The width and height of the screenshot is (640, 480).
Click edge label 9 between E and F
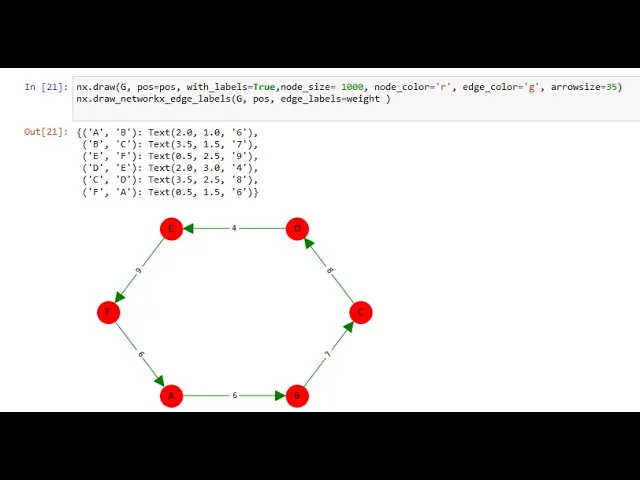pyautogui.click(x=139, y=271)
